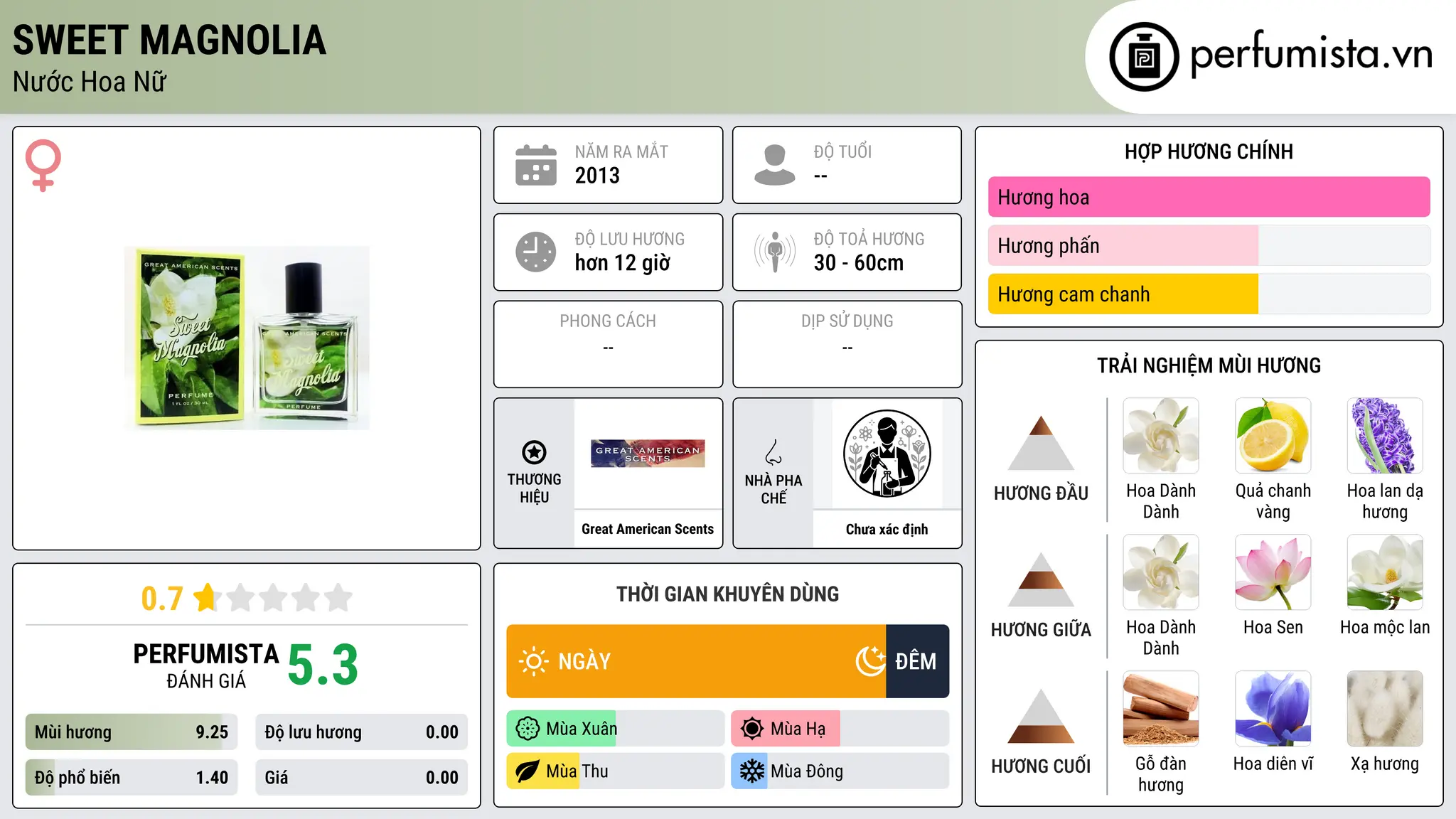Click the Sweet Magnolia product photo
Screen dimensions: 1456x819
tap(247, 338)
